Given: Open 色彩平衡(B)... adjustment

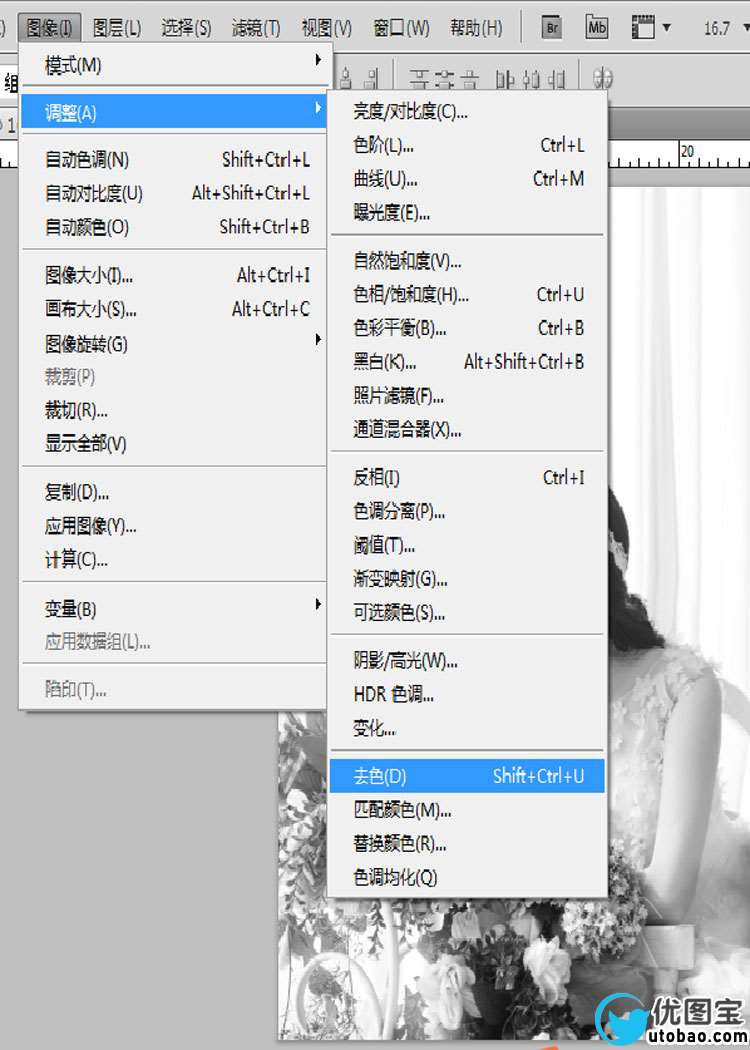Looking at the screenshot, I should (x=467, y=328).
